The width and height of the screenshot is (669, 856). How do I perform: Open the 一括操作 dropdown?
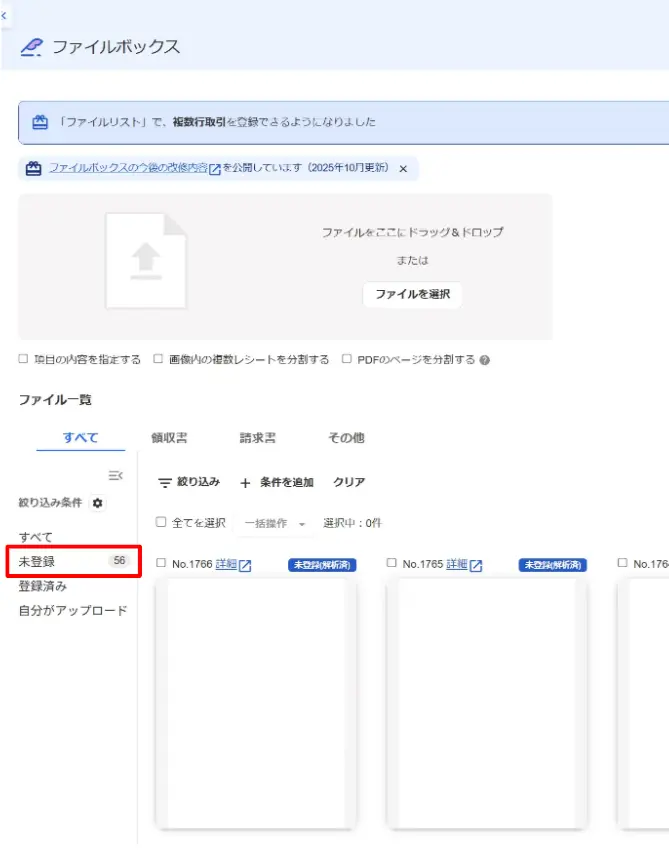275,524
